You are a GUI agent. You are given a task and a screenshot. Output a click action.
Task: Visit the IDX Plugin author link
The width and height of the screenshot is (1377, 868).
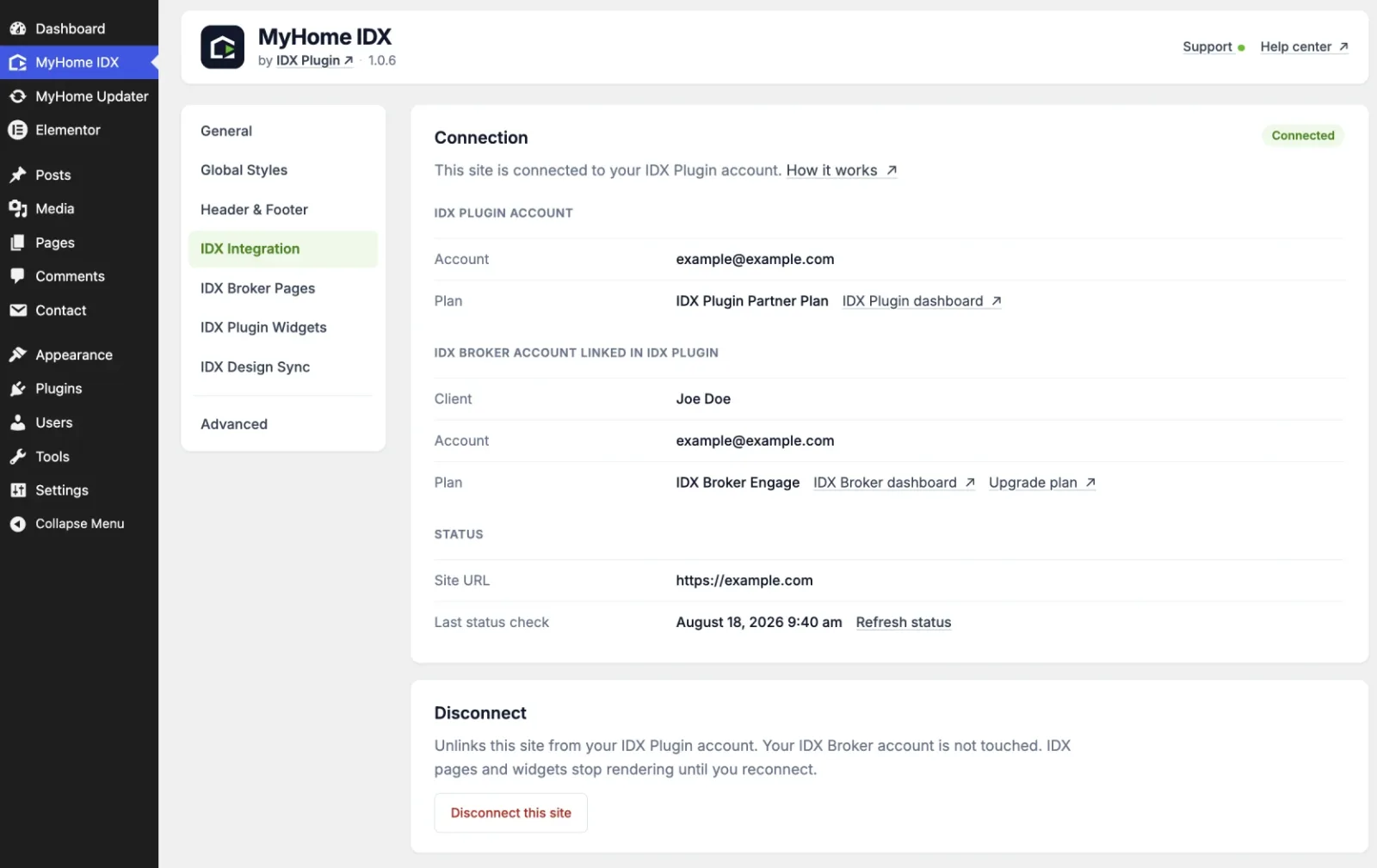(315, 60)
